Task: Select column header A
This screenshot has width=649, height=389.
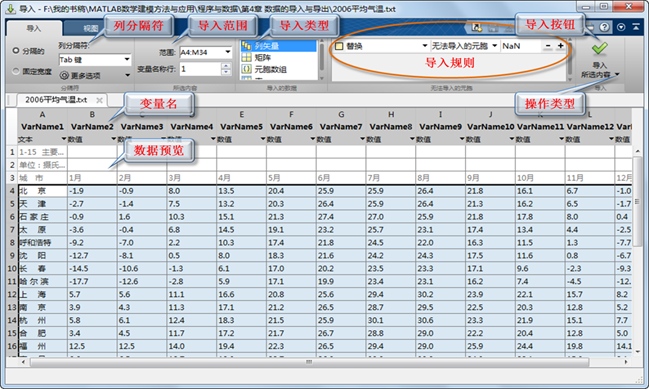Action: tap(42, 115)
